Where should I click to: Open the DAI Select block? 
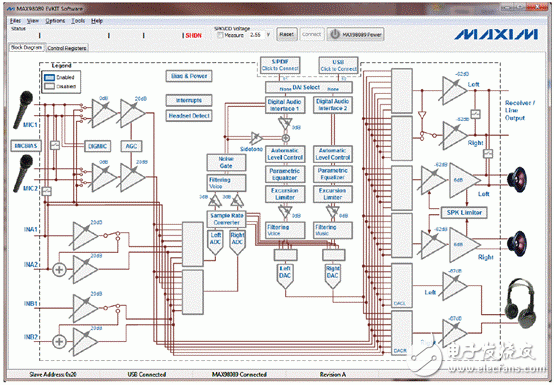click(309, 88)
